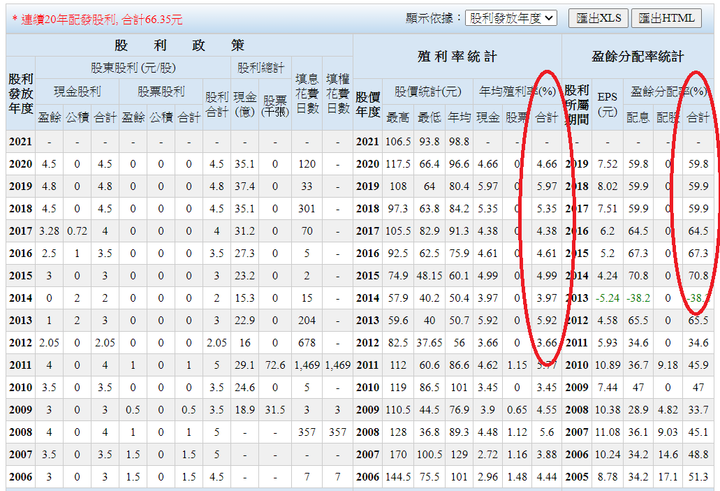Click the 144.5 highest price cell
Viewport: 720px width, 491px height.
point(398,477)
